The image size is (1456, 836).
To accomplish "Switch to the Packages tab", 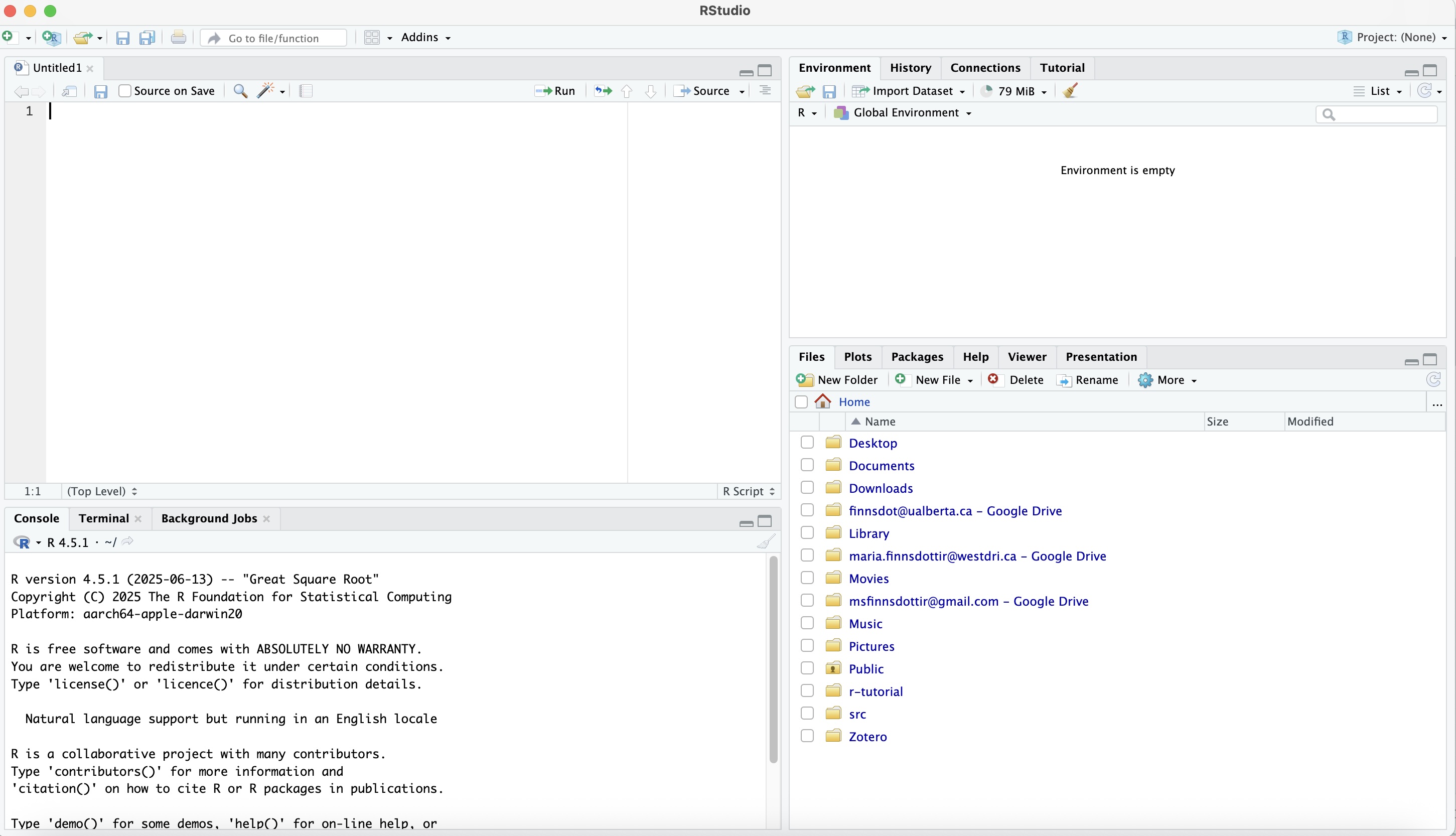I will click(x=917, y=357).
